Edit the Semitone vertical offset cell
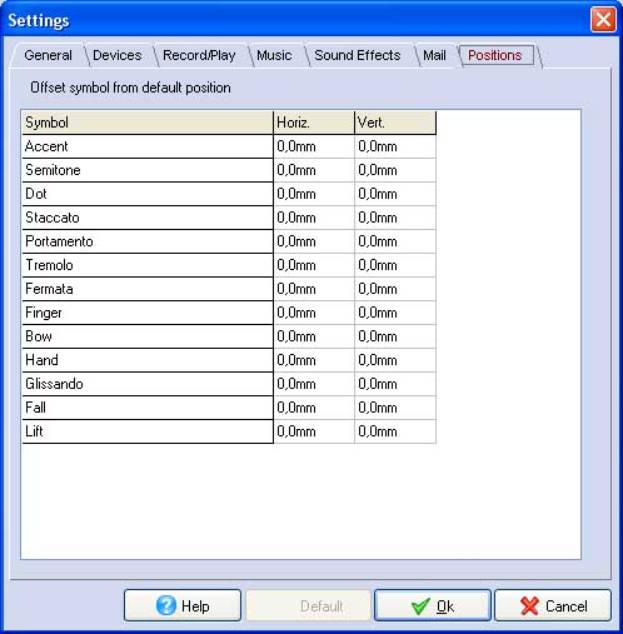This screenshot has width=623, height=634. pos(395,170)
